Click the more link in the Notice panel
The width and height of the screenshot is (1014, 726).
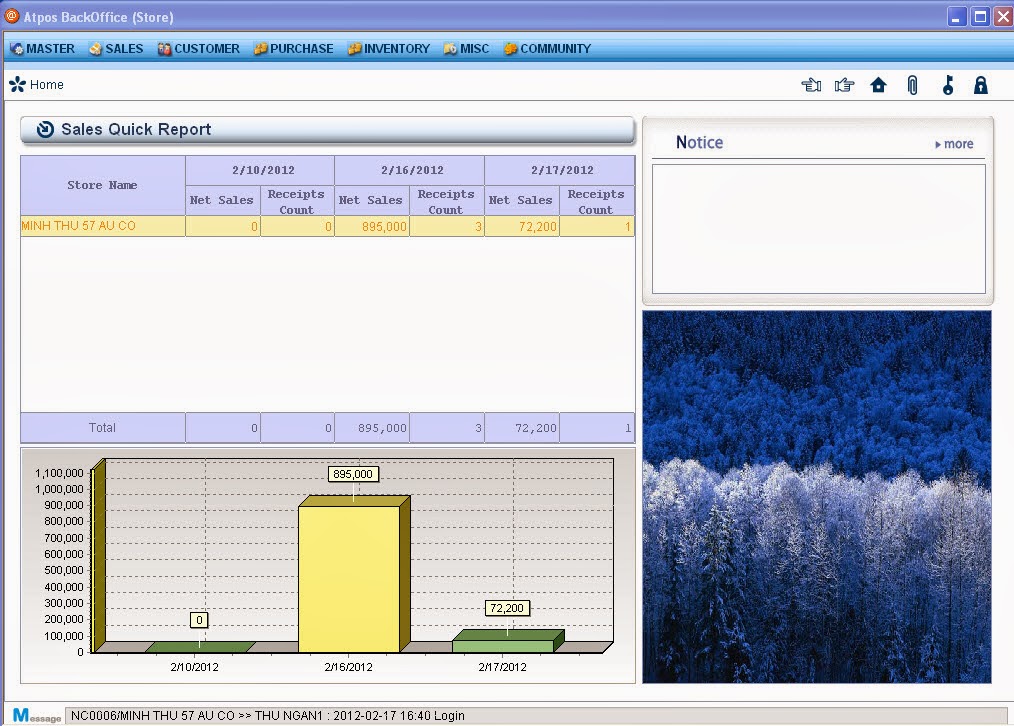pos(953,144)
